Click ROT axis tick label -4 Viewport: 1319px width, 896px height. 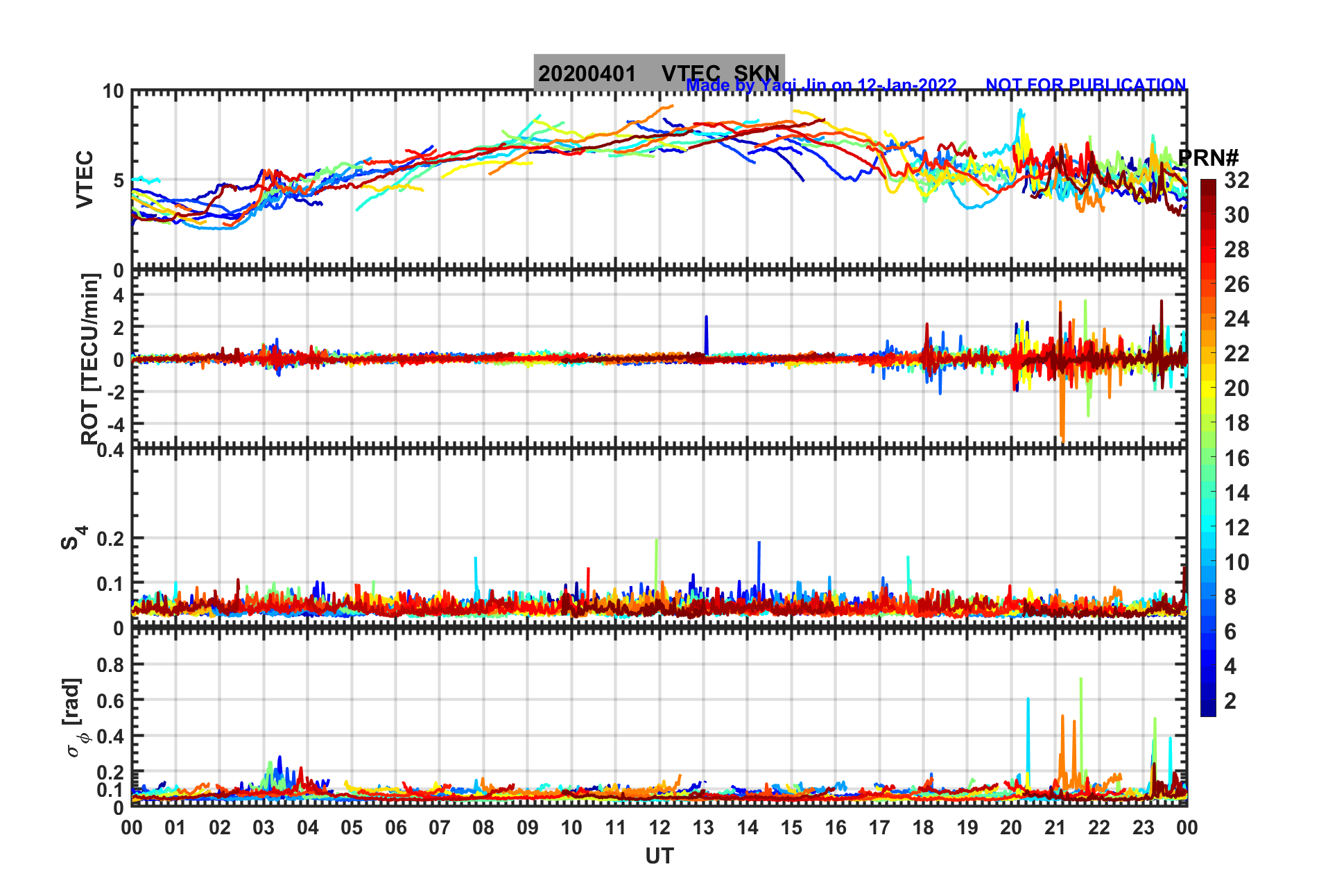pos(114,424)
